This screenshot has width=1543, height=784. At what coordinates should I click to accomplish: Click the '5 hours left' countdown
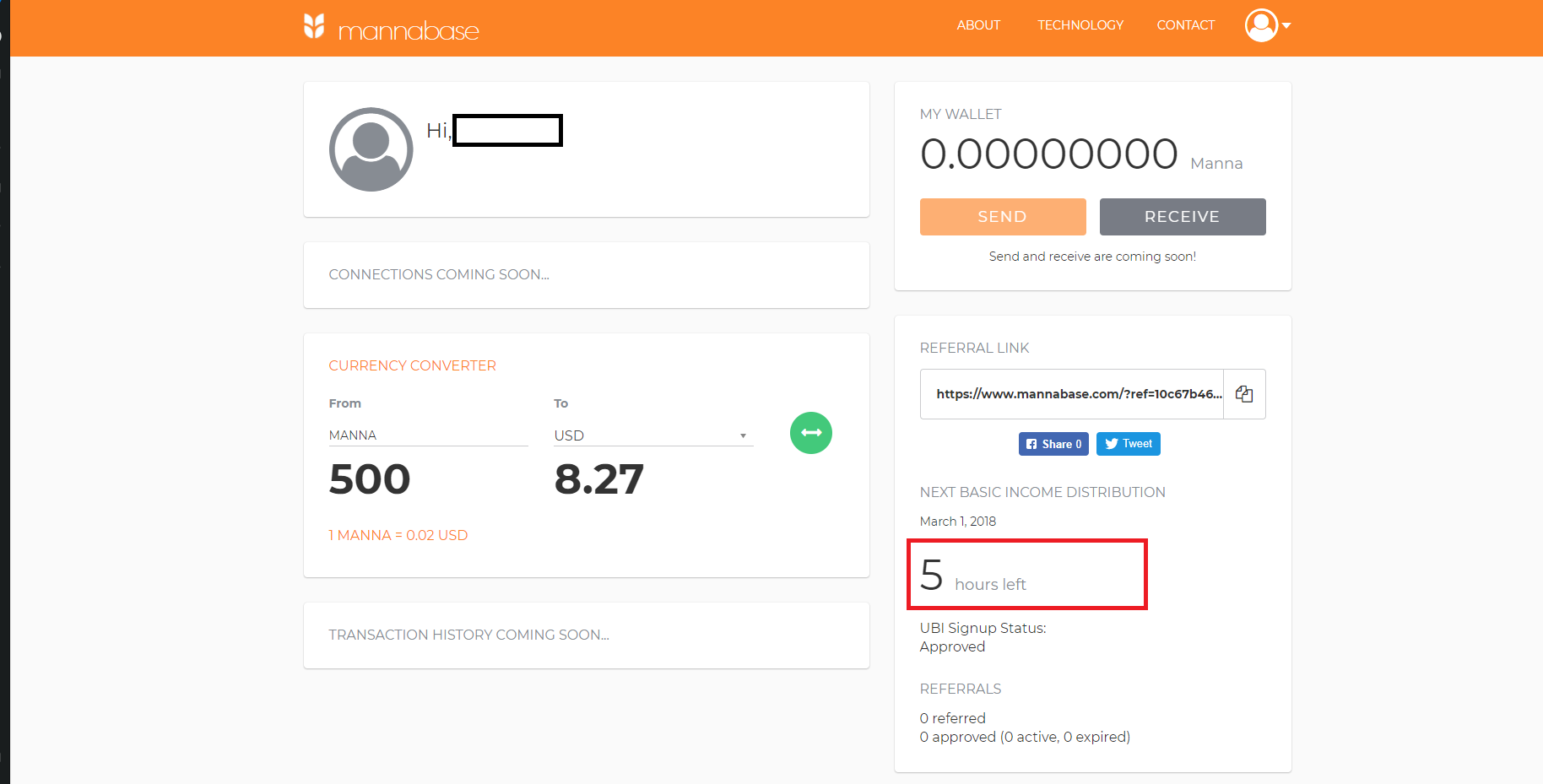973,576
